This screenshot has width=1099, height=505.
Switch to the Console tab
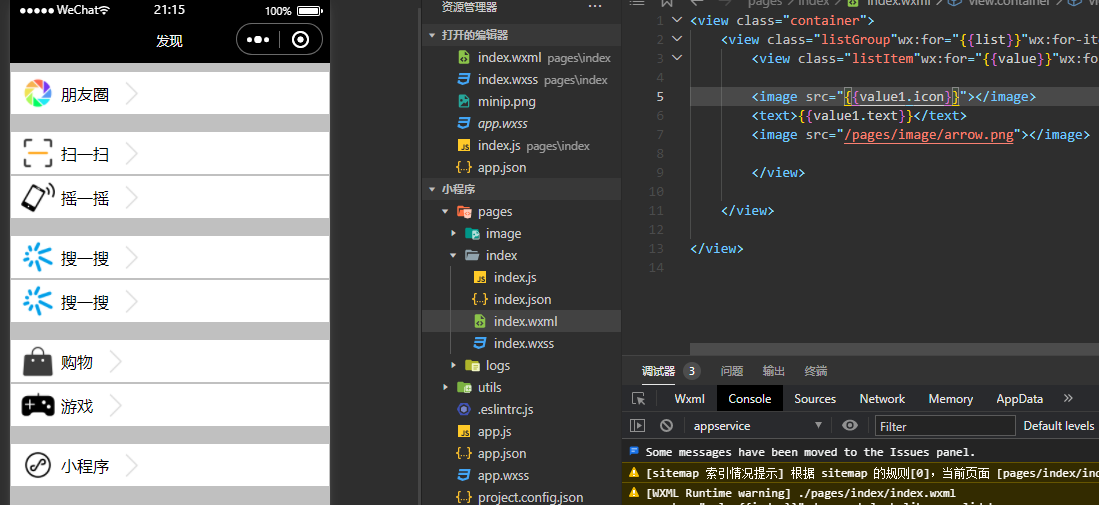[x=750, y=399]
